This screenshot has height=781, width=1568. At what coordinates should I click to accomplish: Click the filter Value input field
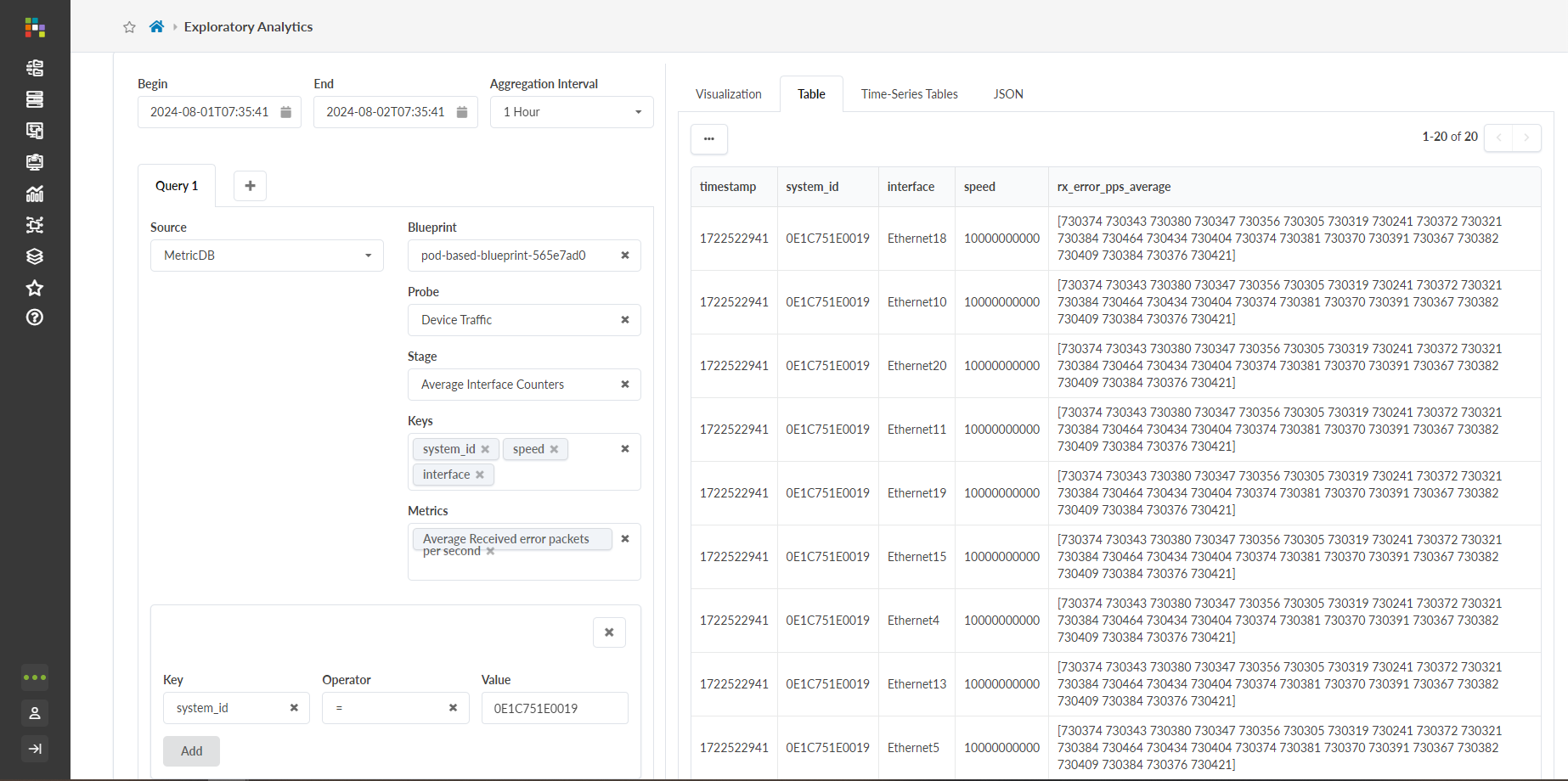coord(555,708)
